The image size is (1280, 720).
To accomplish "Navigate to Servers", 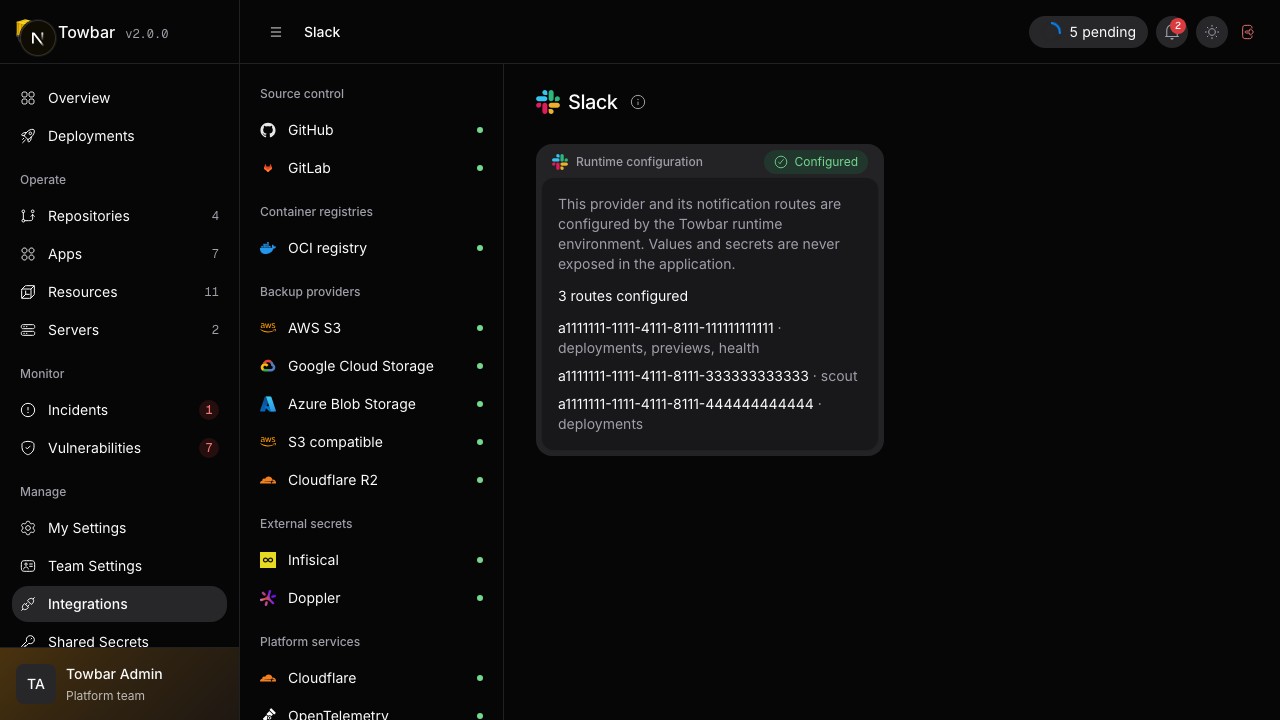I will (119, 330).
